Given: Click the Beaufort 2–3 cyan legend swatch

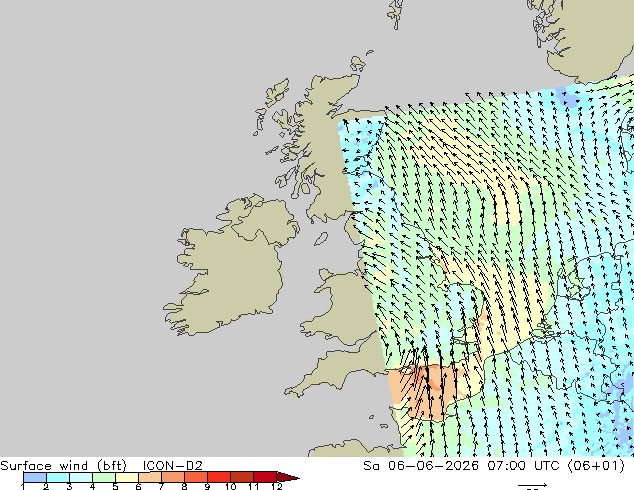Looking at the screenshot, I should coord(58,477).
